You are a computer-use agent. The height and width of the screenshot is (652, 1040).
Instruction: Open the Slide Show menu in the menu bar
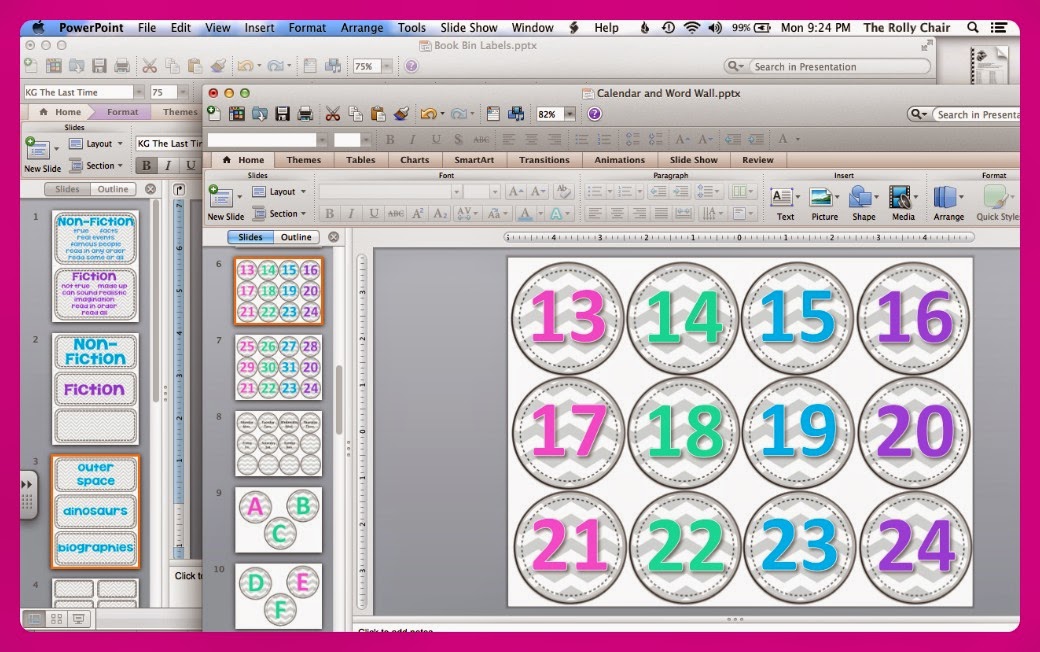pos(468,27)
